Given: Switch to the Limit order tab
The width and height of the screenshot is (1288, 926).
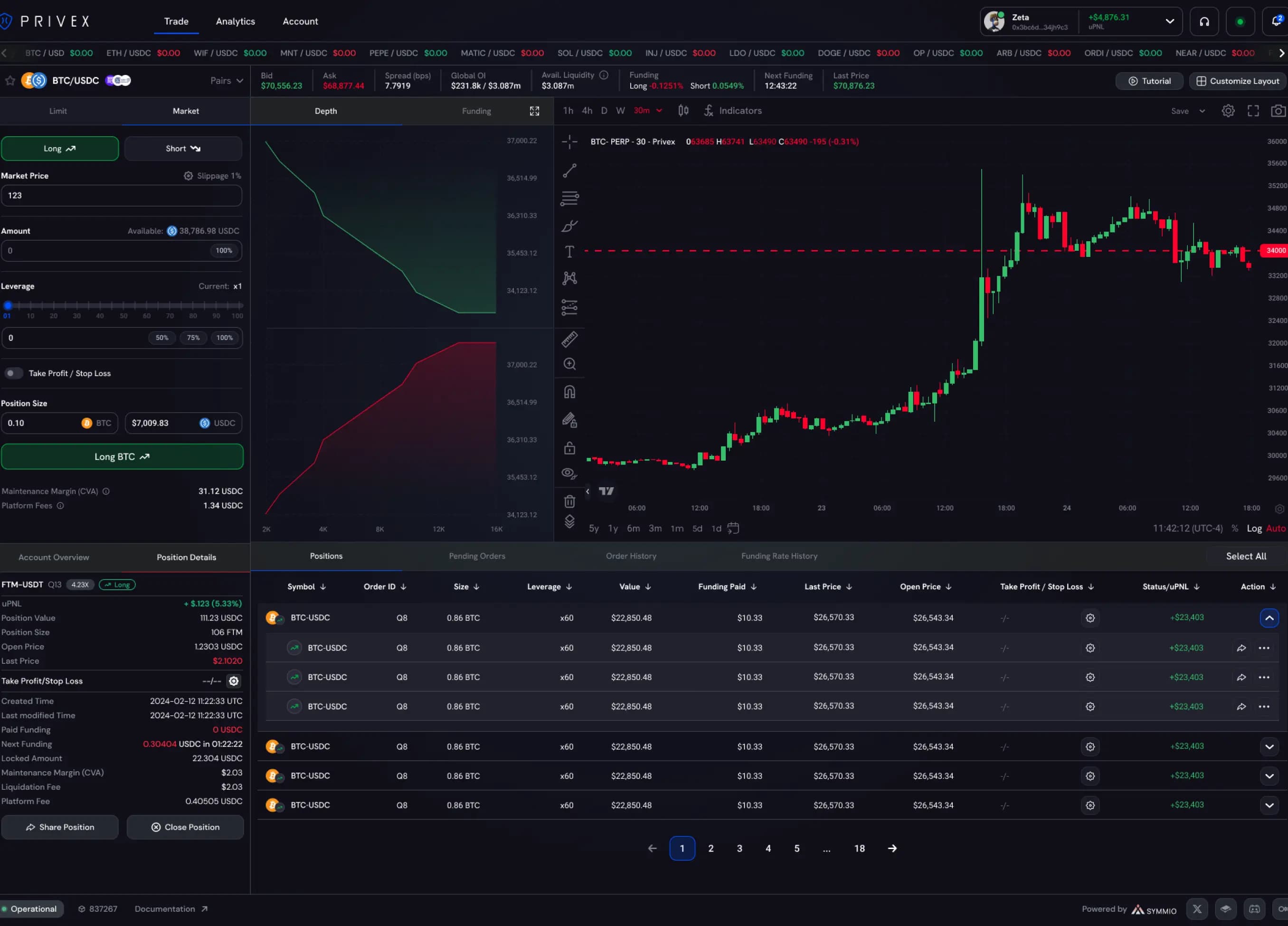Looking at the screenshot, I should [58, 111].
